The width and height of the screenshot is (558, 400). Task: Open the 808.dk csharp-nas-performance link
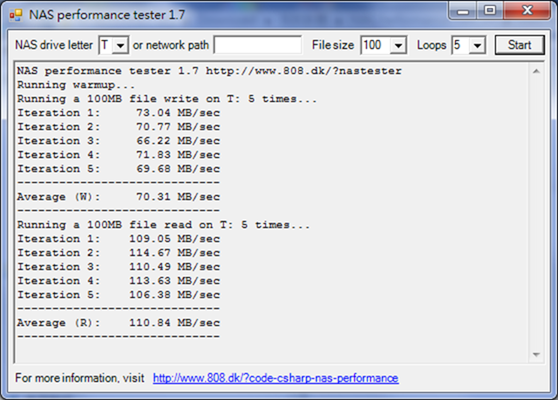275,378
